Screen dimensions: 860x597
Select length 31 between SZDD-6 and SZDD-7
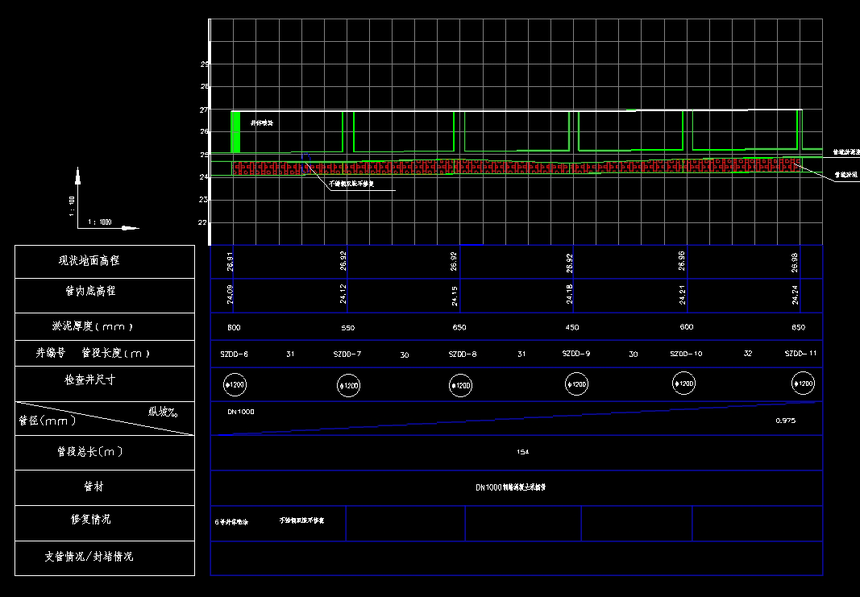(290, 354)
